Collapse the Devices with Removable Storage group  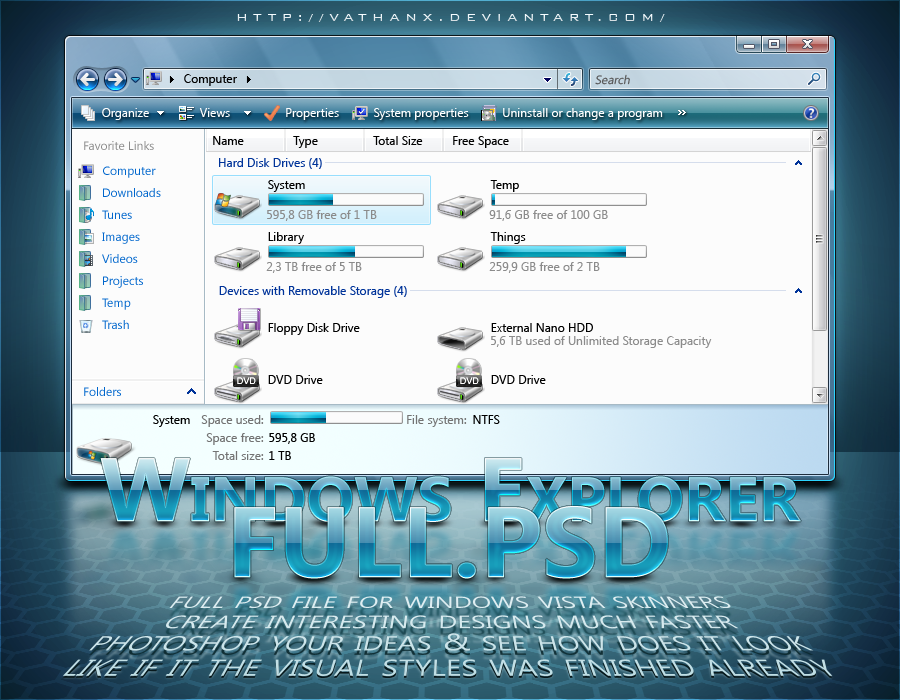coord(798,291)
